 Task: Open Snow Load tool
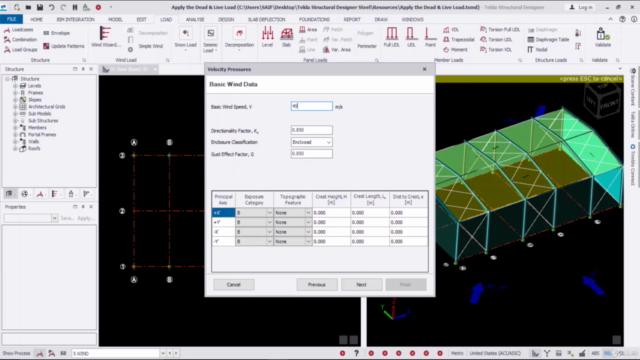[x=185, y=39]
